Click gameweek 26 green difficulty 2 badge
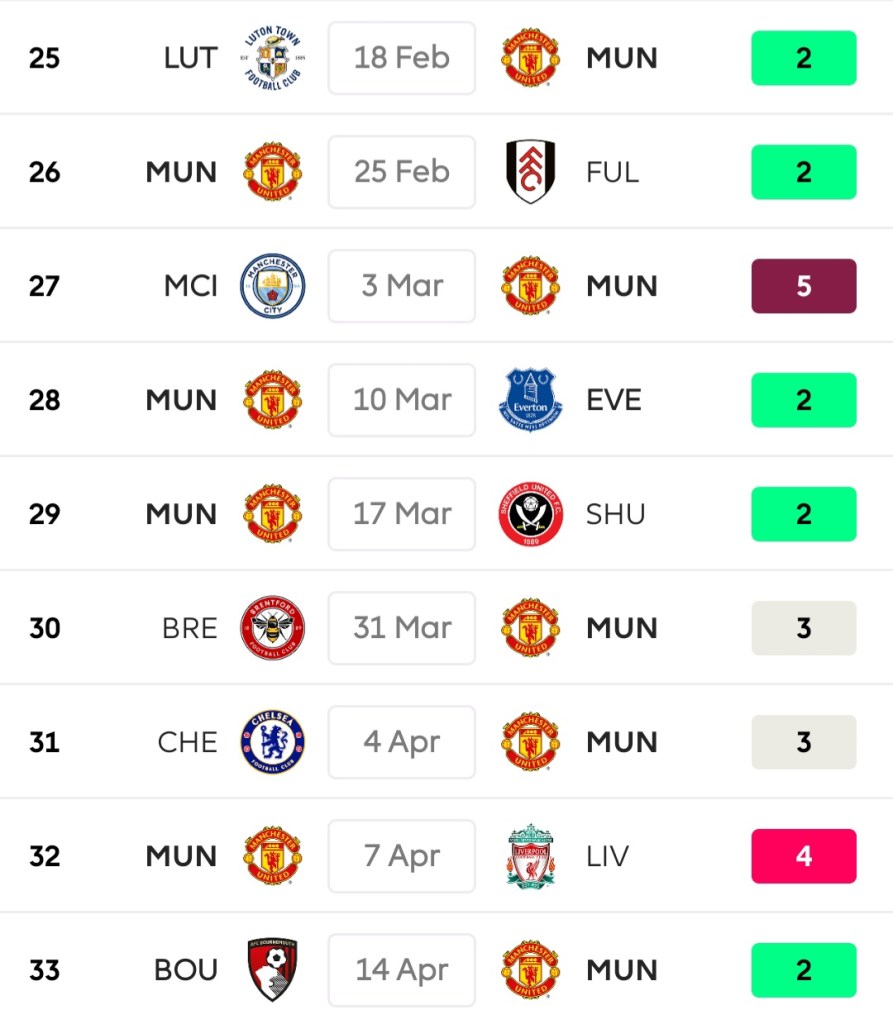Screen dimensions: 893x1024 (804, 172)
